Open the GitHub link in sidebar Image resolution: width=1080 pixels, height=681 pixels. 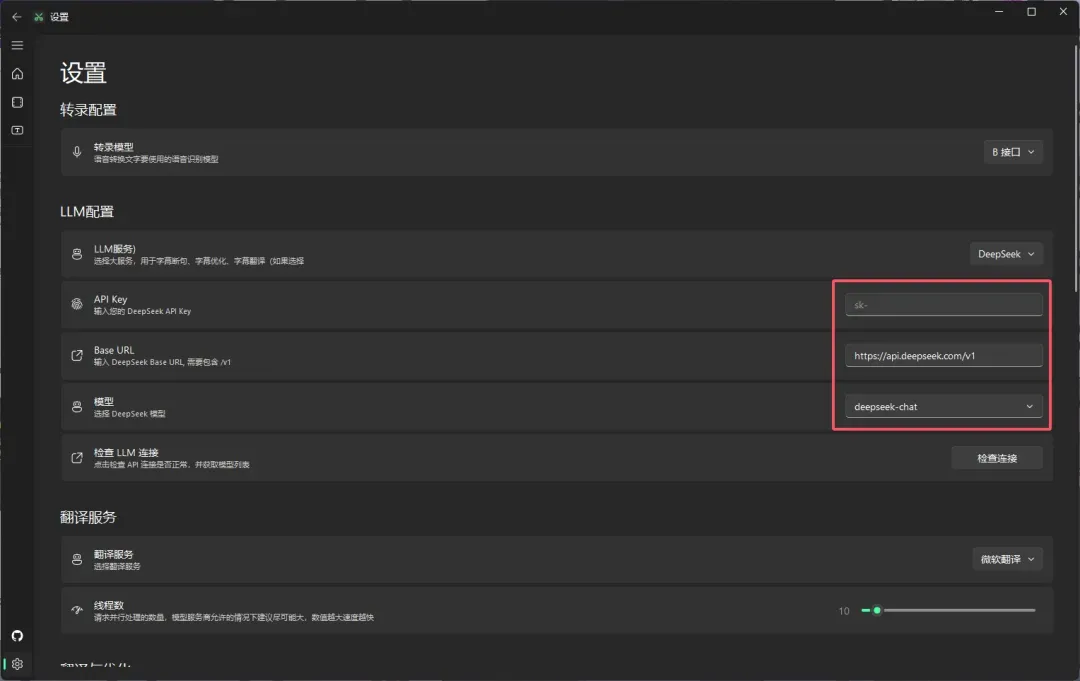coord(17,636)
